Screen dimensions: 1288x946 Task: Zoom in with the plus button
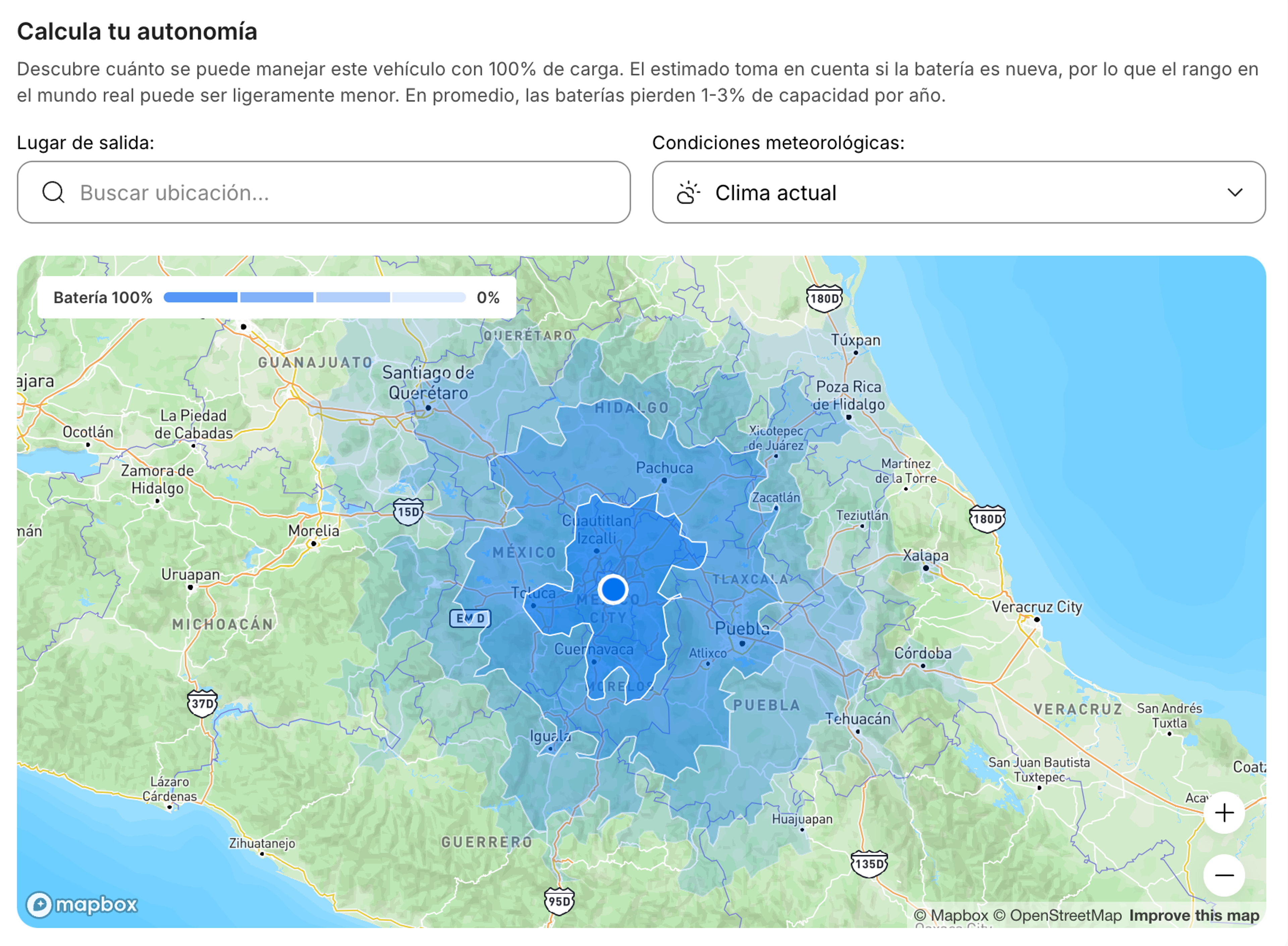click(1224, 813)
